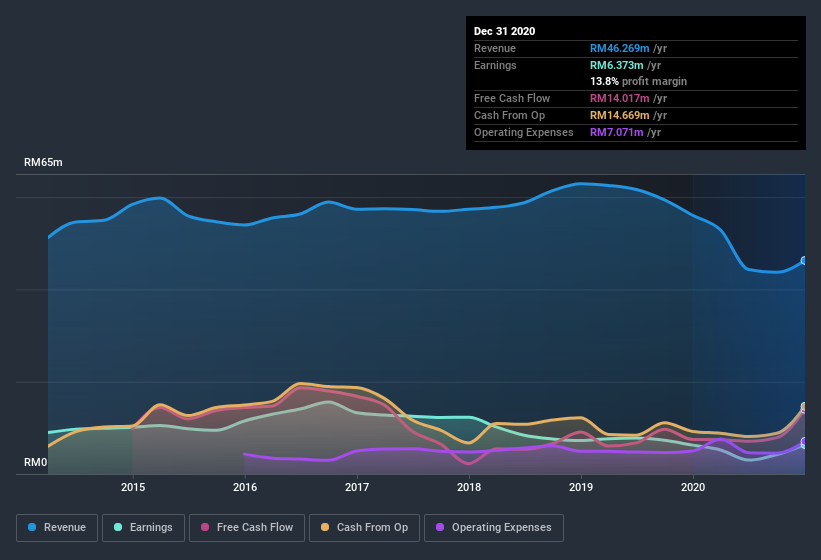Click the 2020 x-axis label
Viewport: 821px width, 560px height.
tap(693, 487)
